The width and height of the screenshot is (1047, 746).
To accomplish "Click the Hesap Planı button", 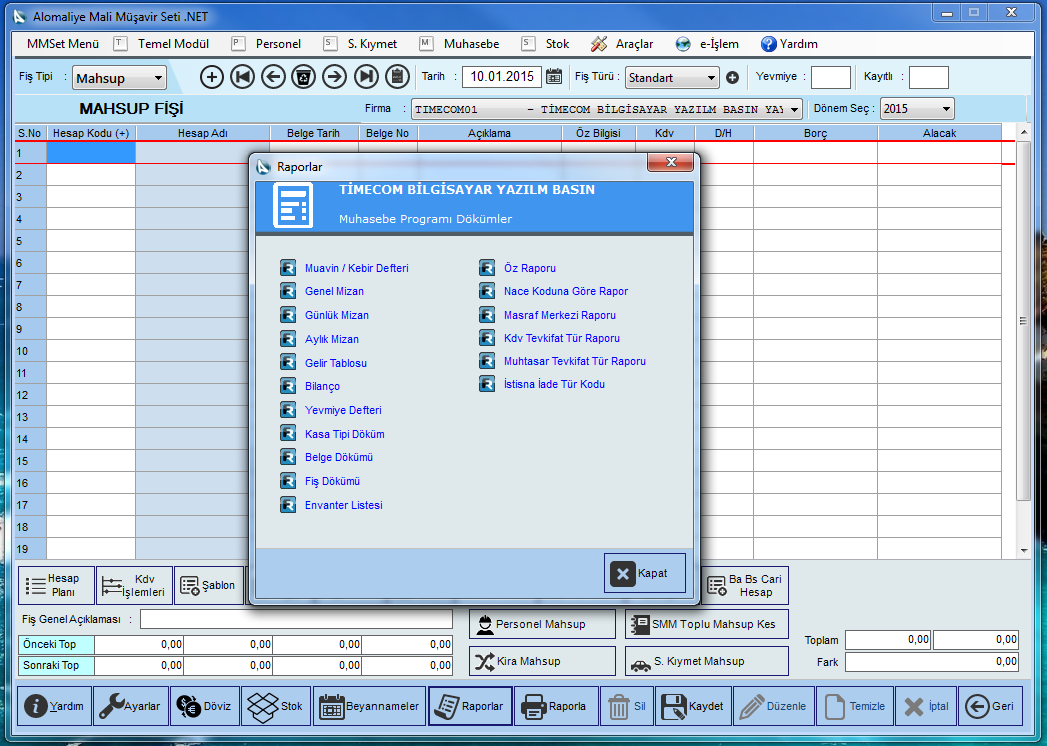I will tap(56, 585).
